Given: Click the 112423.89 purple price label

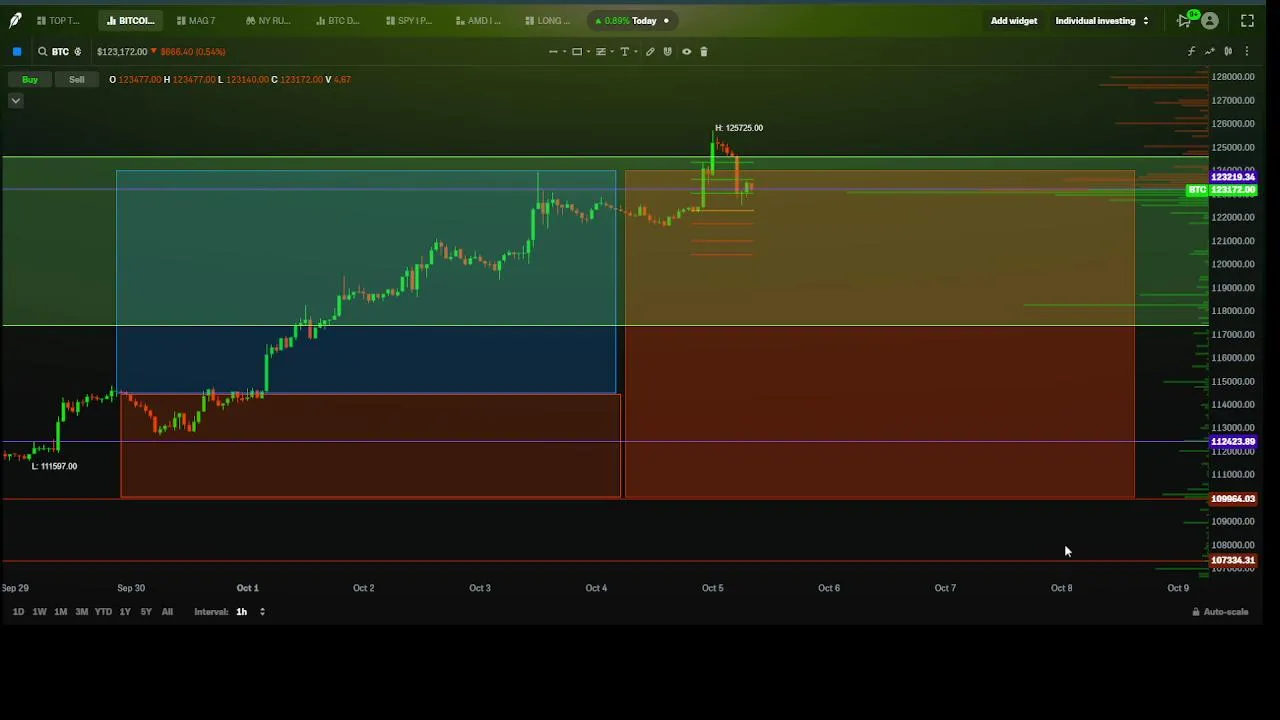Looking at the screenshot, I should point(1232,441).
